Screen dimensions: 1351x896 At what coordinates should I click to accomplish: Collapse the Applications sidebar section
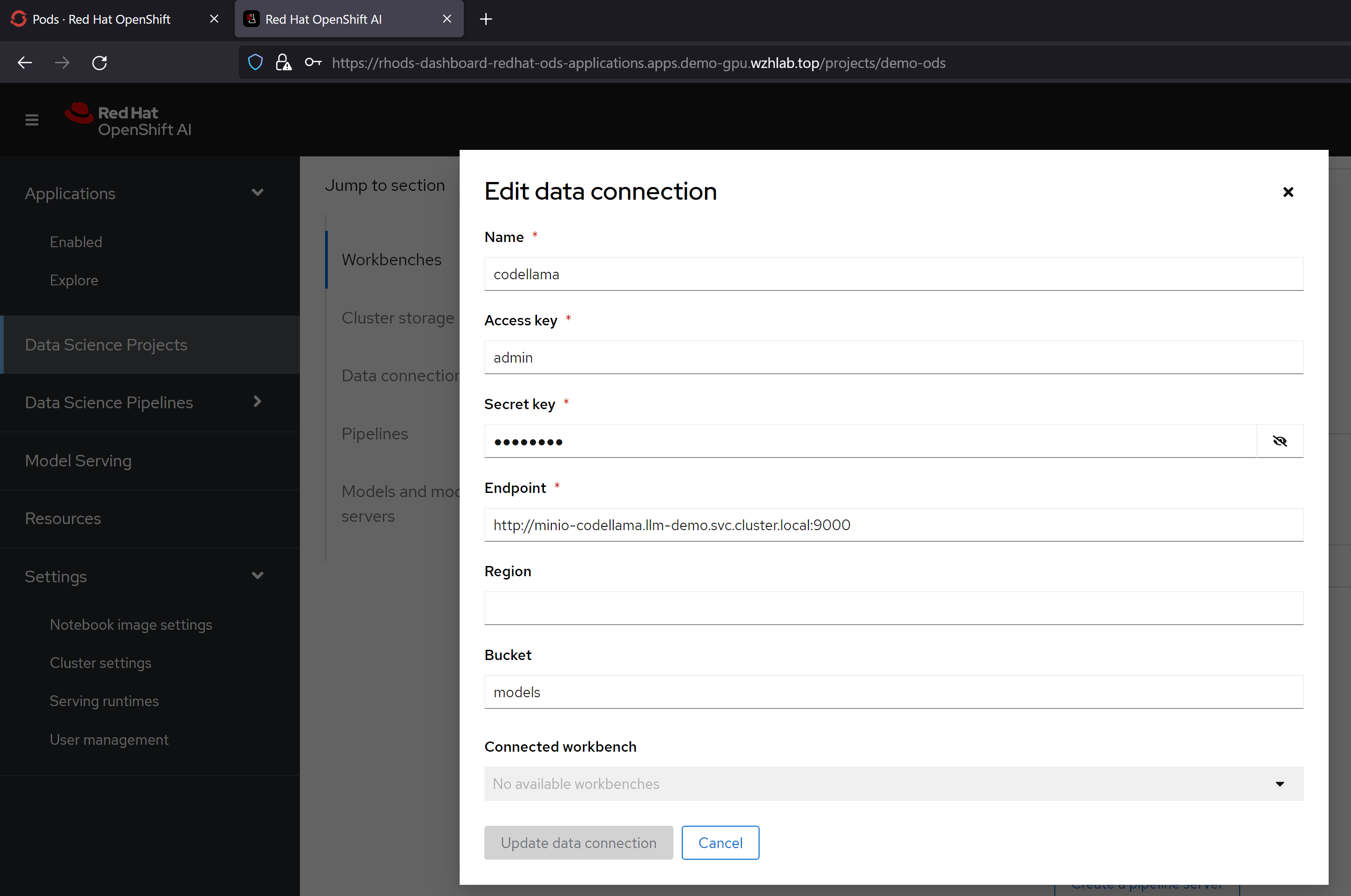[x=257, y=193]
